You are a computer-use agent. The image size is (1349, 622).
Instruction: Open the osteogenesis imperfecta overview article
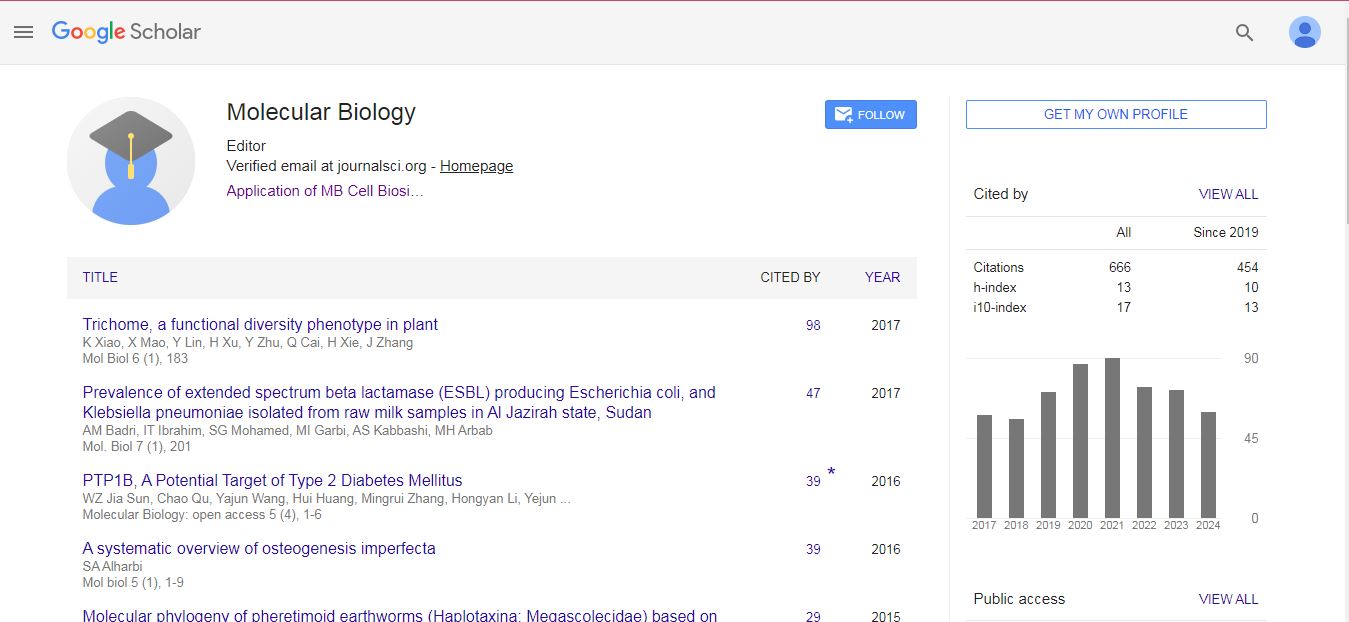(259, 548)
